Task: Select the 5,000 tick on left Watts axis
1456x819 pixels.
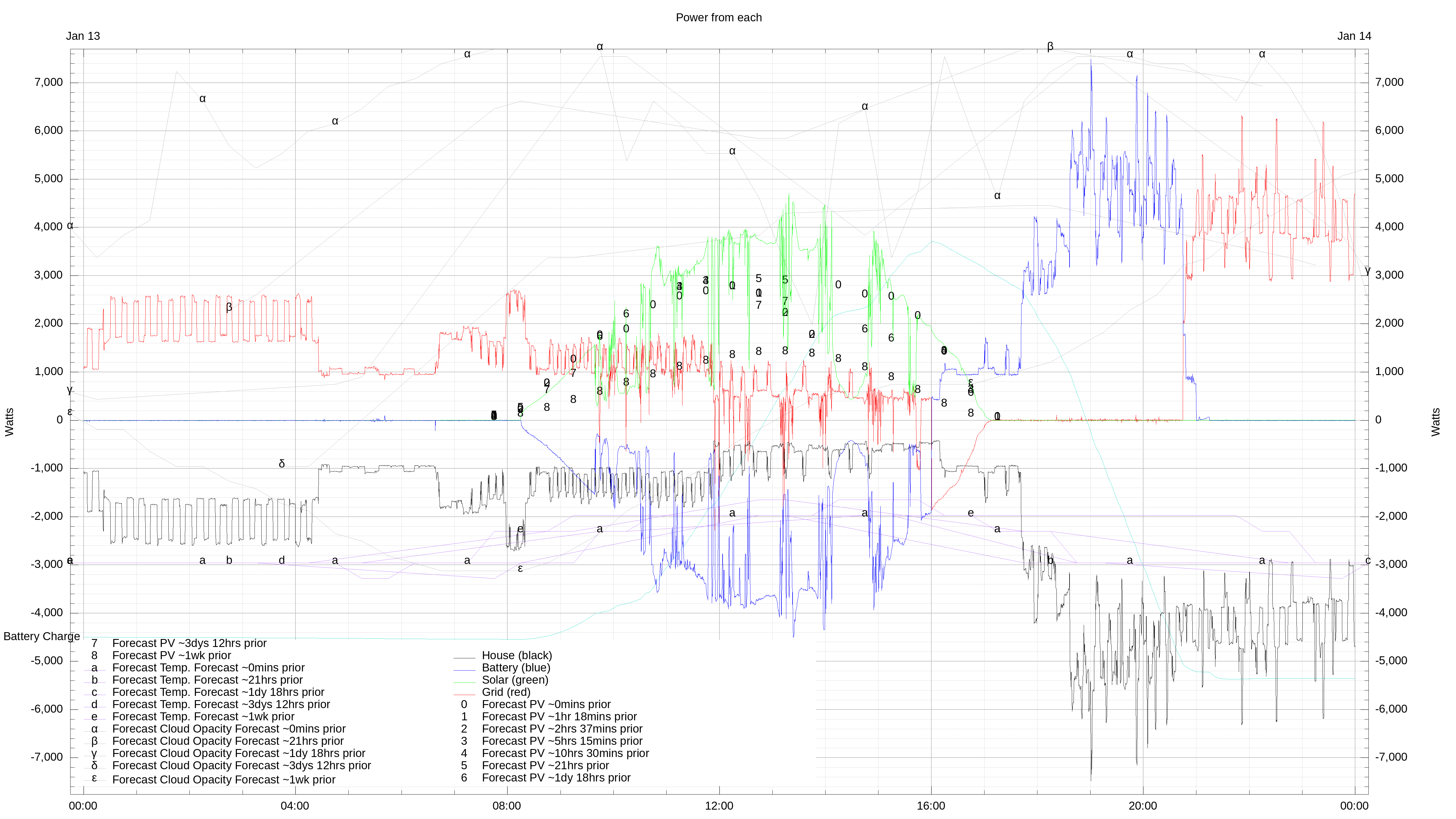Action: point(49,179)
